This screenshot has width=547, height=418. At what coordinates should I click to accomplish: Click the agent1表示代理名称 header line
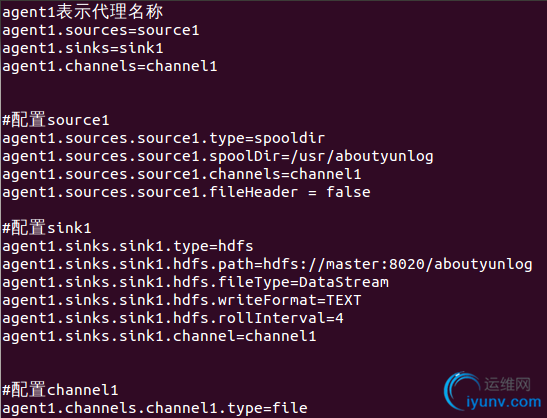pyautogui.click(x=83, y=12)
